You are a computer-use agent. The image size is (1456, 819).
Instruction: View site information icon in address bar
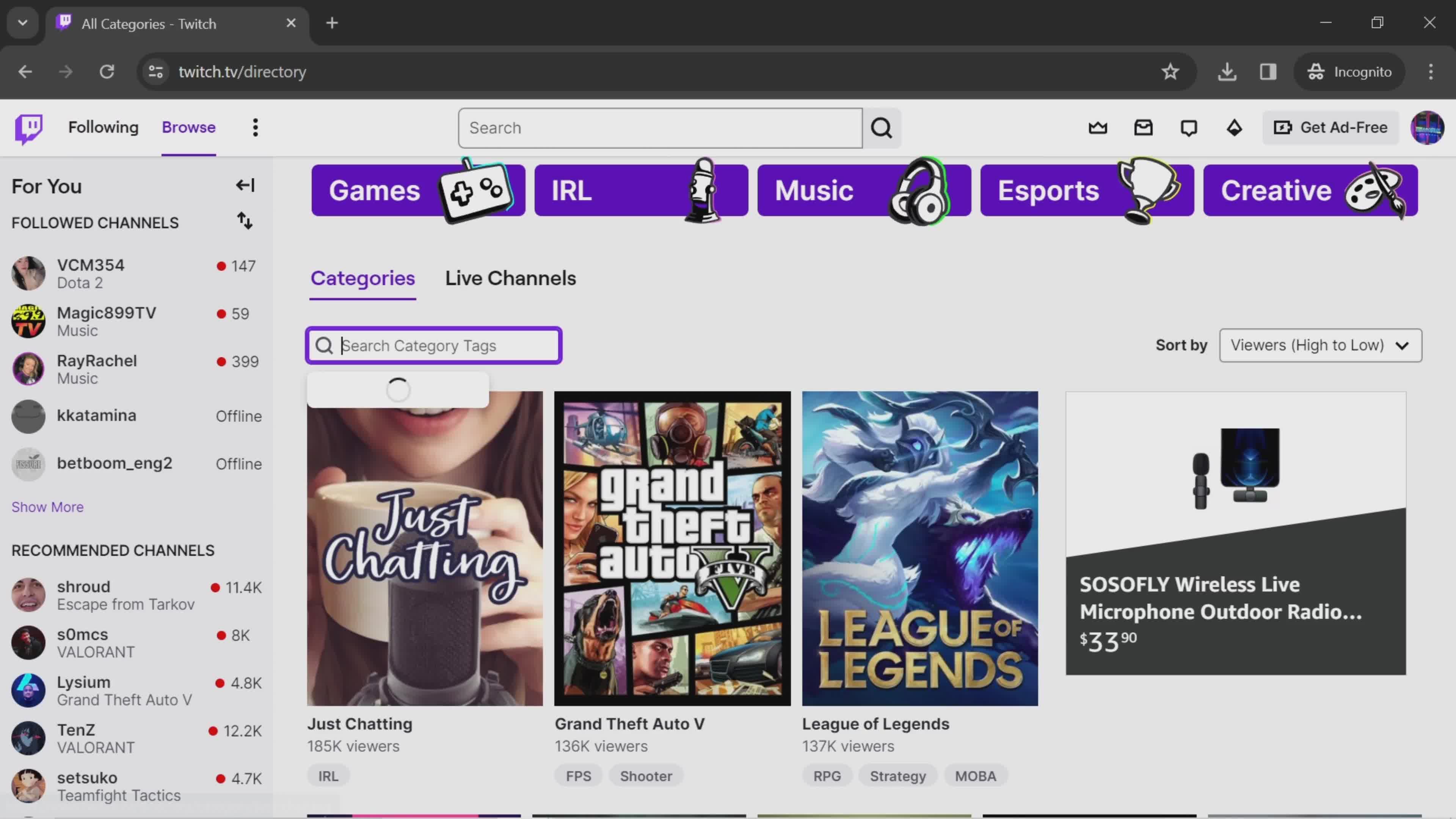[155, 72]
